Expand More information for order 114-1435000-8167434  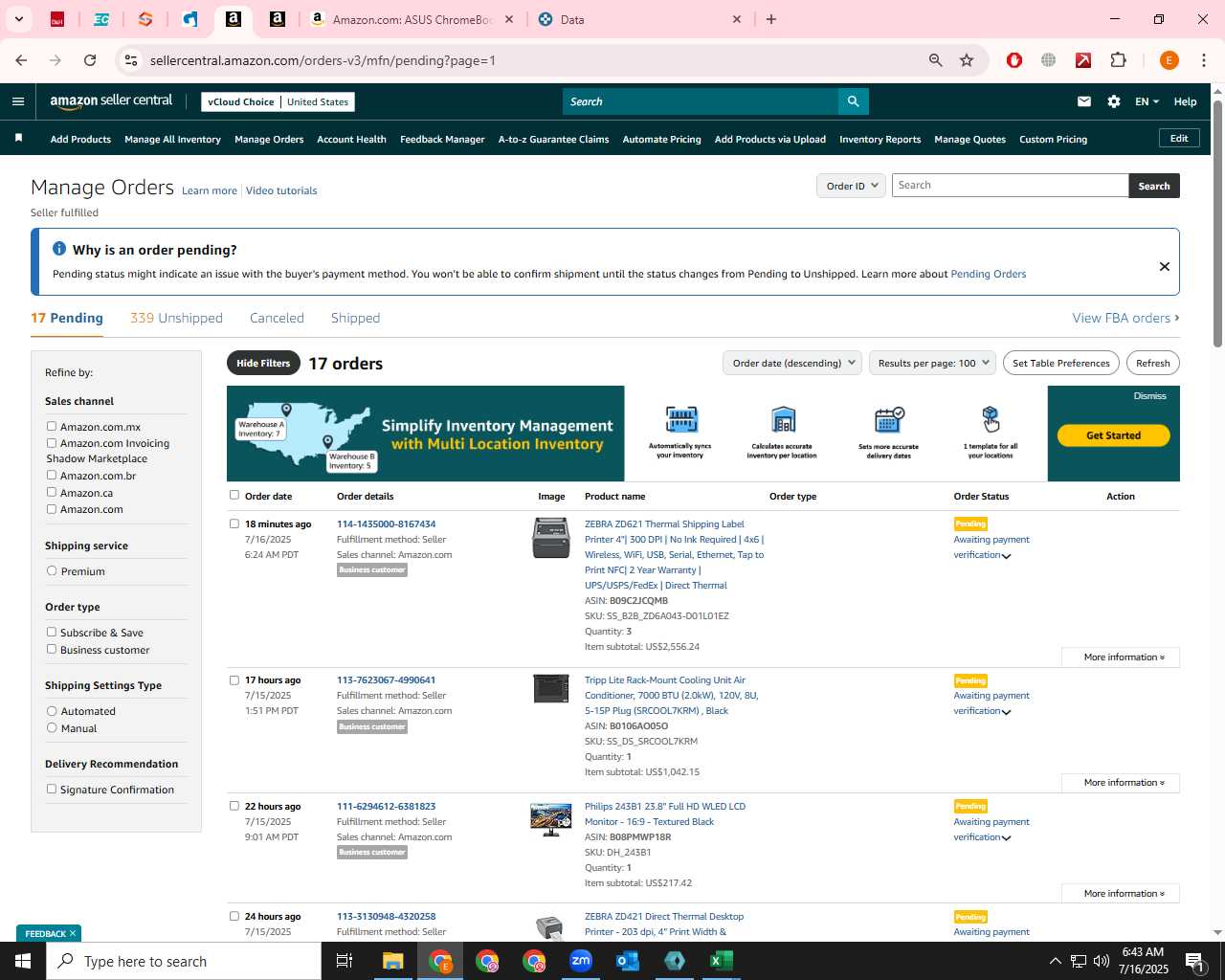click(x=1121, y=657)
